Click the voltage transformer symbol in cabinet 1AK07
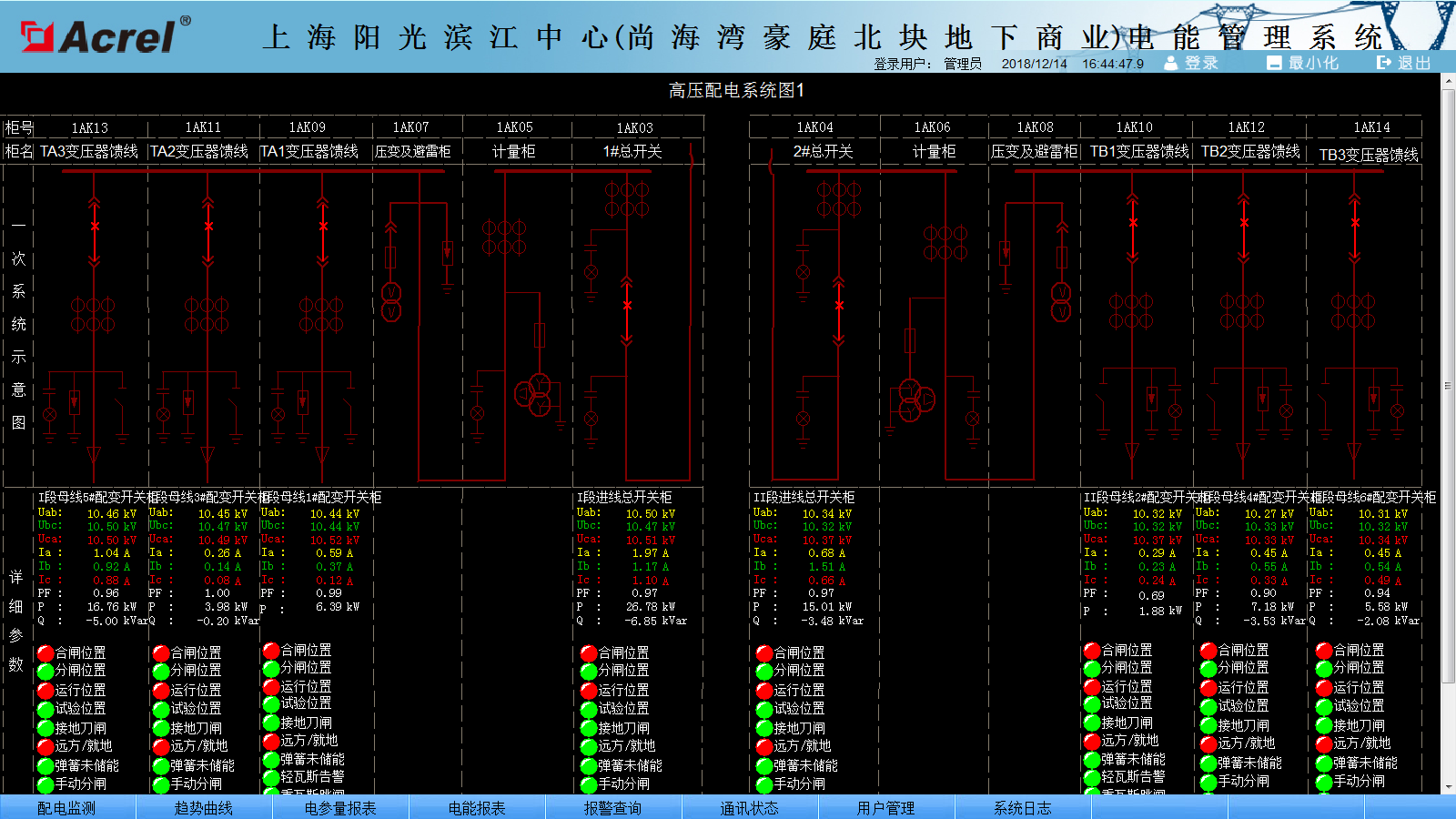 pyautogui.click(x=391, y=302)
